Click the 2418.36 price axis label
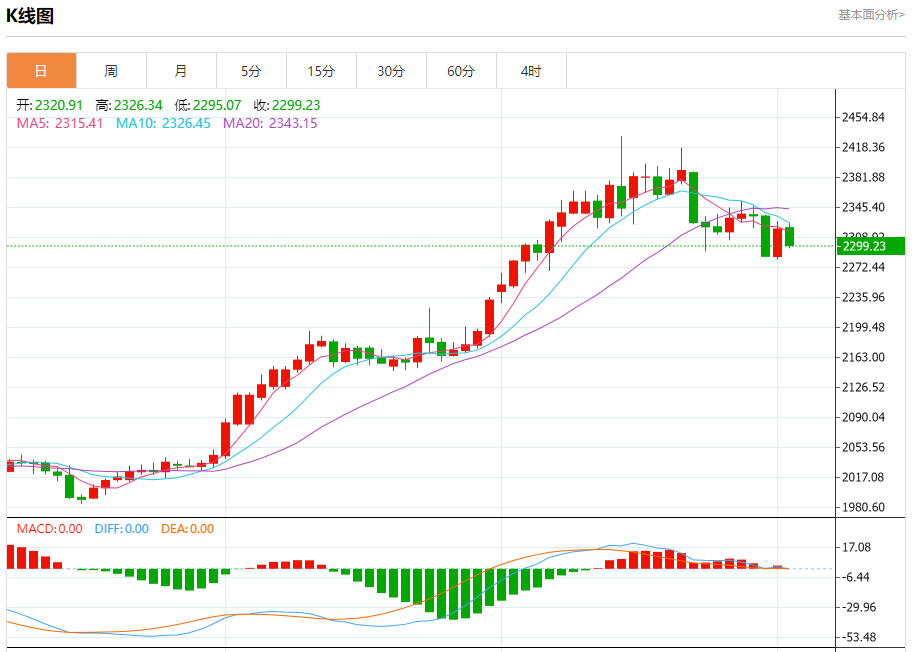Image resolution: width=915 pixels, height=652 pixels. pyautogui.click(x=863, y=147)
